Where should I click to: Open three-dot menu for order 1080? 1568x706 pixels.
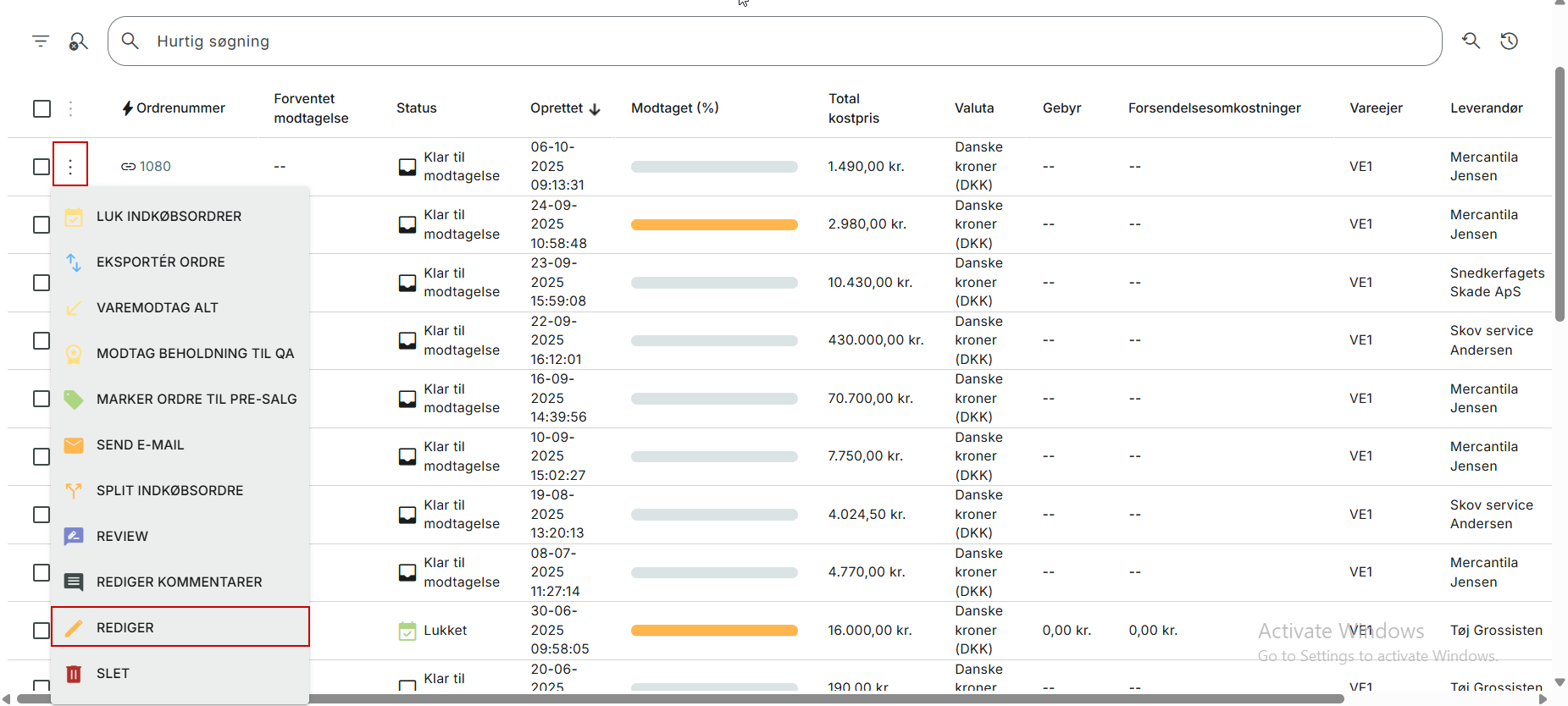[x=70, y=167]
